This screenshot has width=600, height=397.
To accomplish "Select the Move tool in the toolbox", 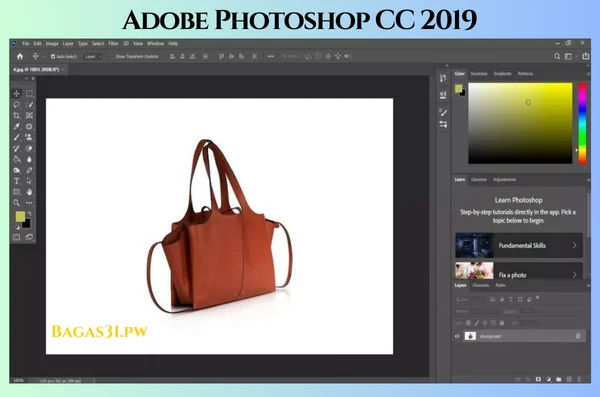I will click(x=16, y=93).
